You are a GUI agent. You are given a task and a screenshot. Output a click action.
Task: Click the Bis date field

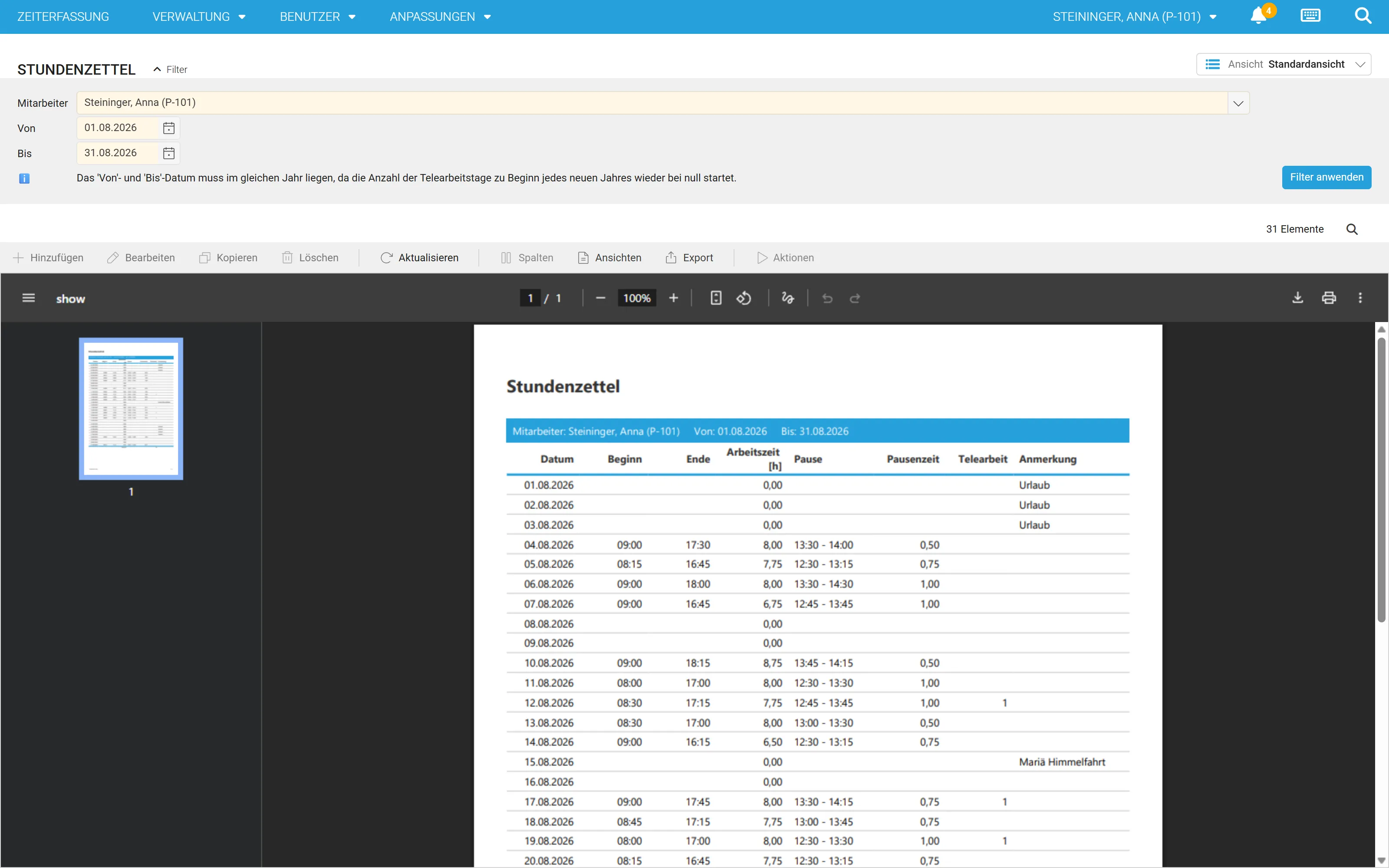[118, 153]
